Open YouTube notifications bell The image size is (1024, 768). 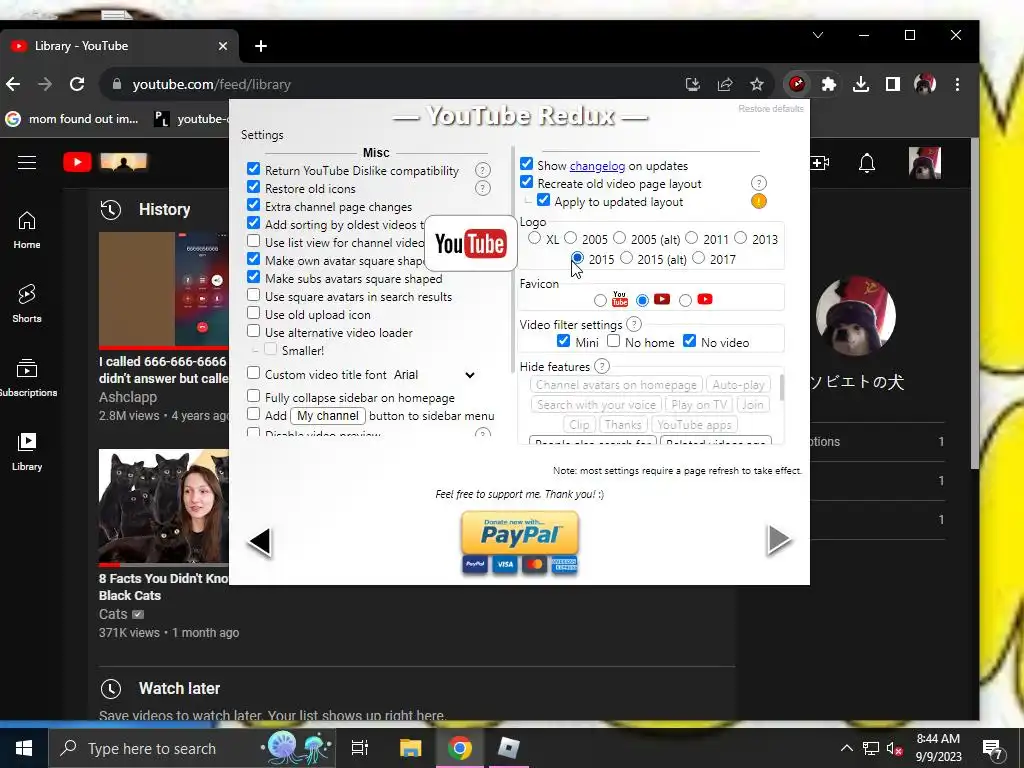(x=867, y=163)
